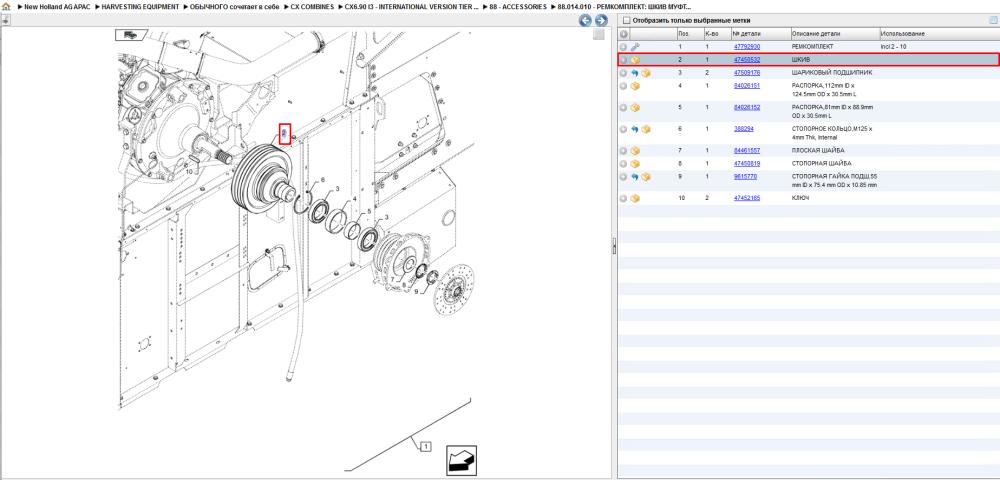This screenshot has height=480, width=1000.
Task: Sort by the '№ детали' column header
Action: click(x=760, y=34)
